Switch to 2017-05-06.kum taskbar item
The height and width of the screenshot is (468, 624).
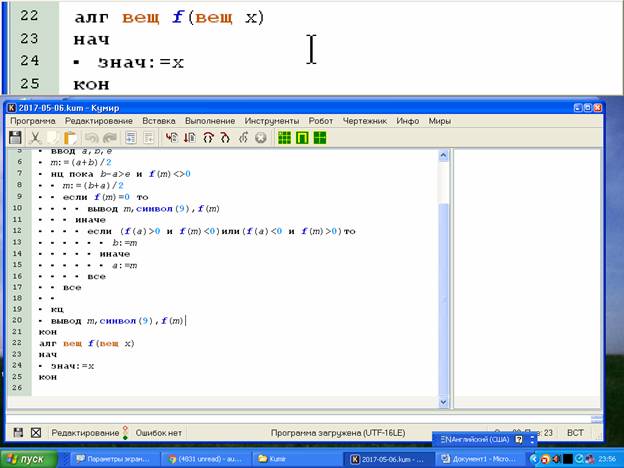click(388, 459)
